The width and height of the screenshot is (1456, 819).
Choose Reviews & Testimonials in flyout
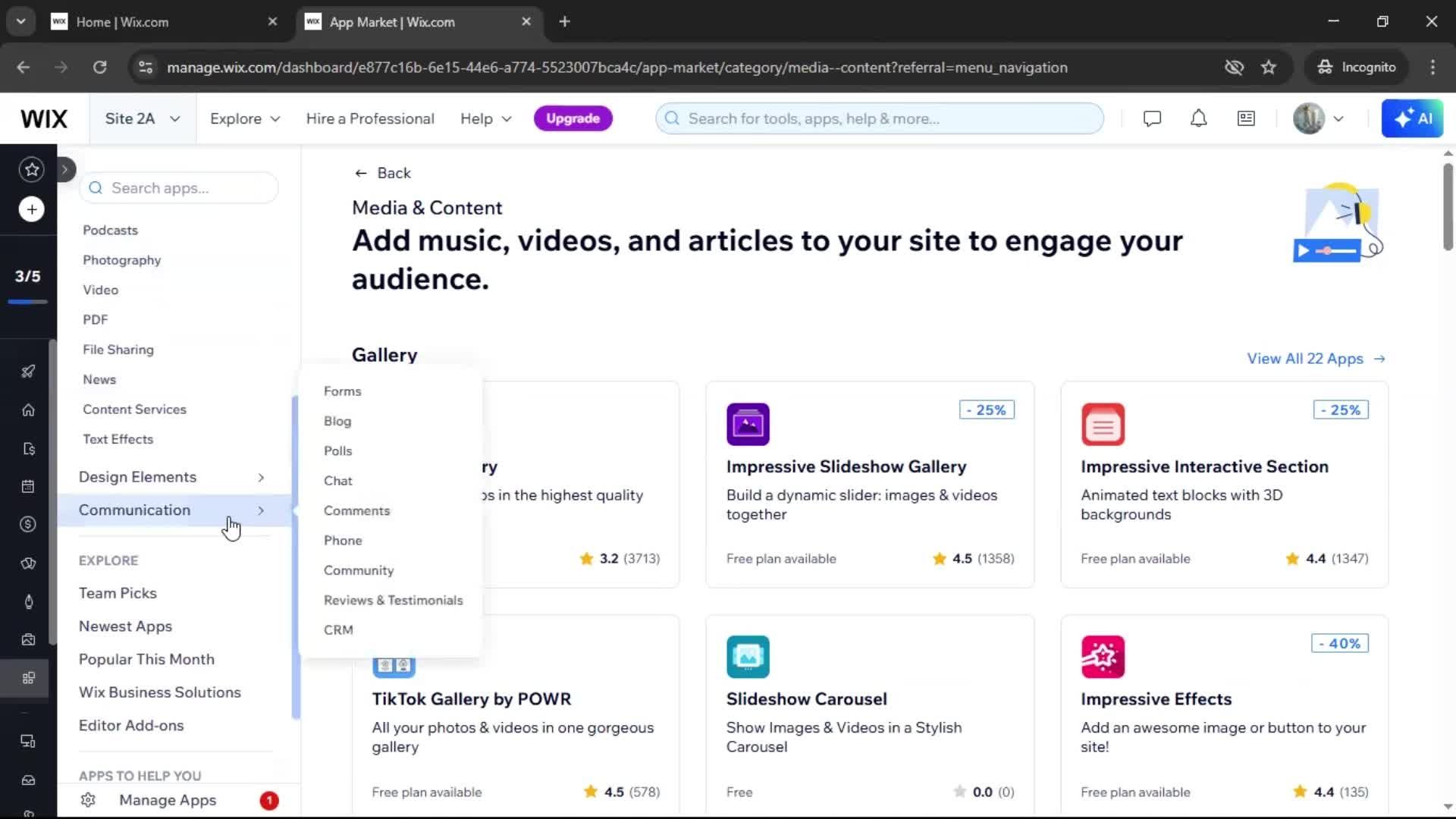393,600
